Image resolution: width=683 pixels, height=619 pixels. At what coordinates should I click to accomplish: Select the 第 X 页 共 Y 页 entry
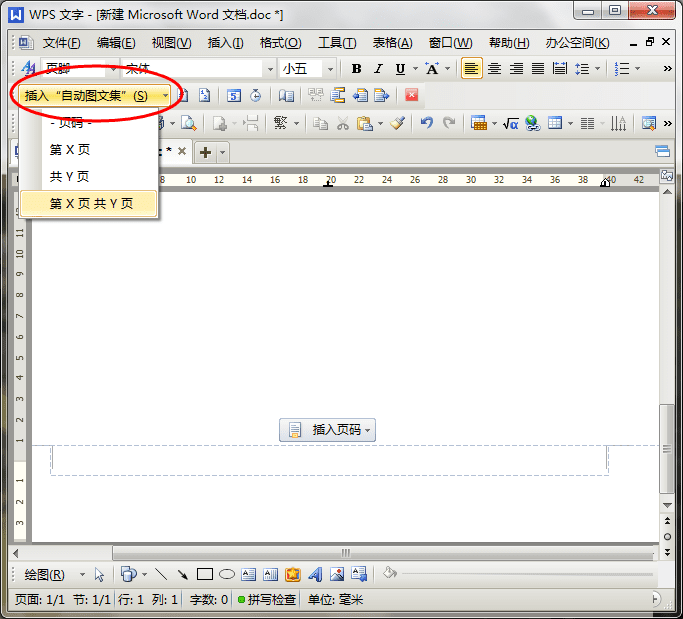pyautogui.click(x=88, y=203)
